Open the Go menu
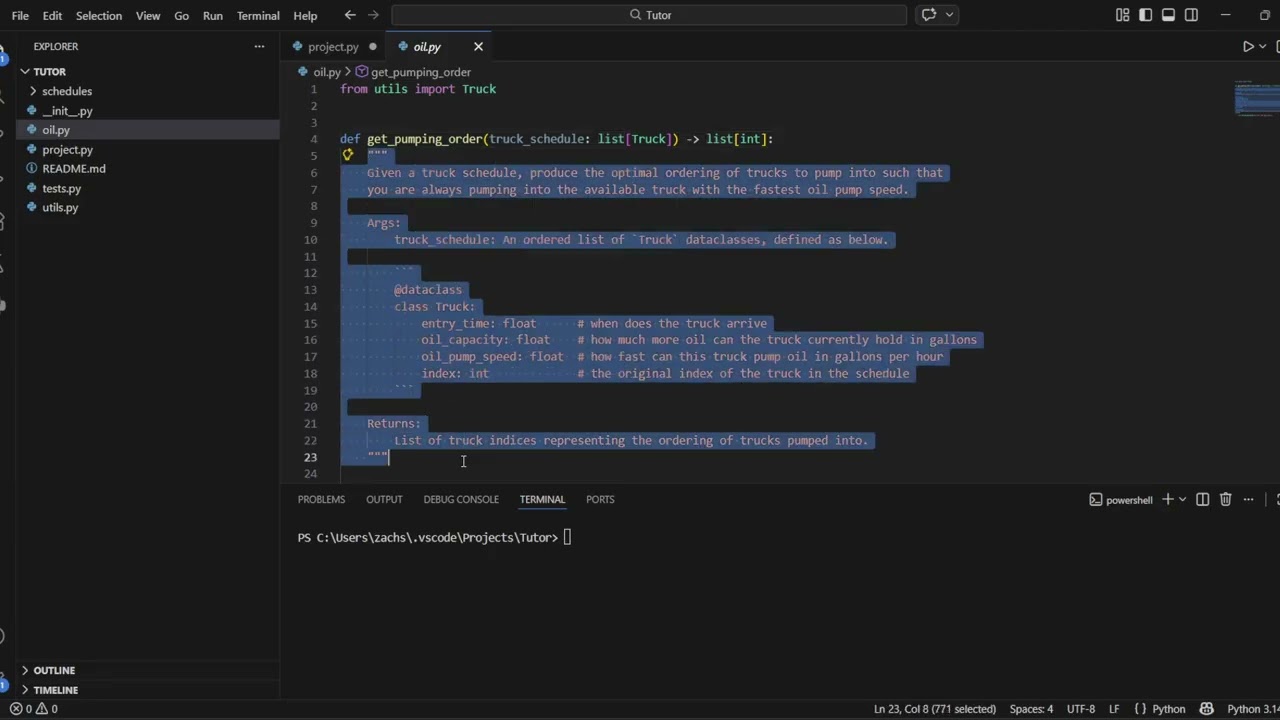Screen dimensions: 1280x720 [x=181, y=15]
